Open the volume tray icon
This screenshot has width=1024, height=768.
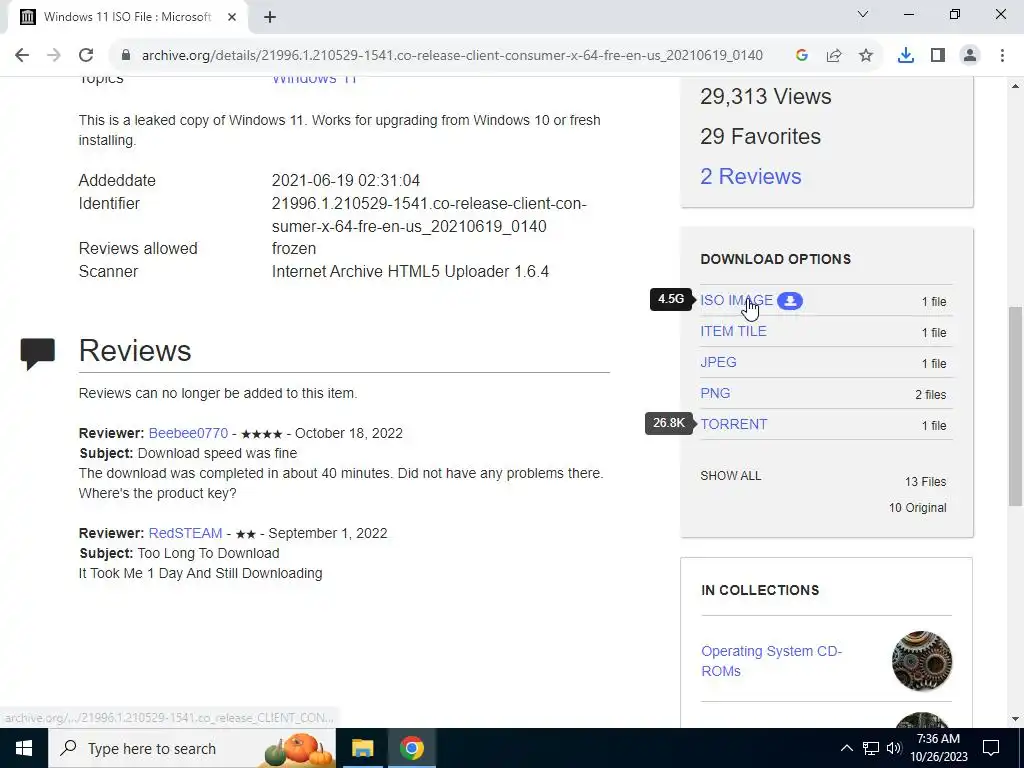tap(893, 748)
